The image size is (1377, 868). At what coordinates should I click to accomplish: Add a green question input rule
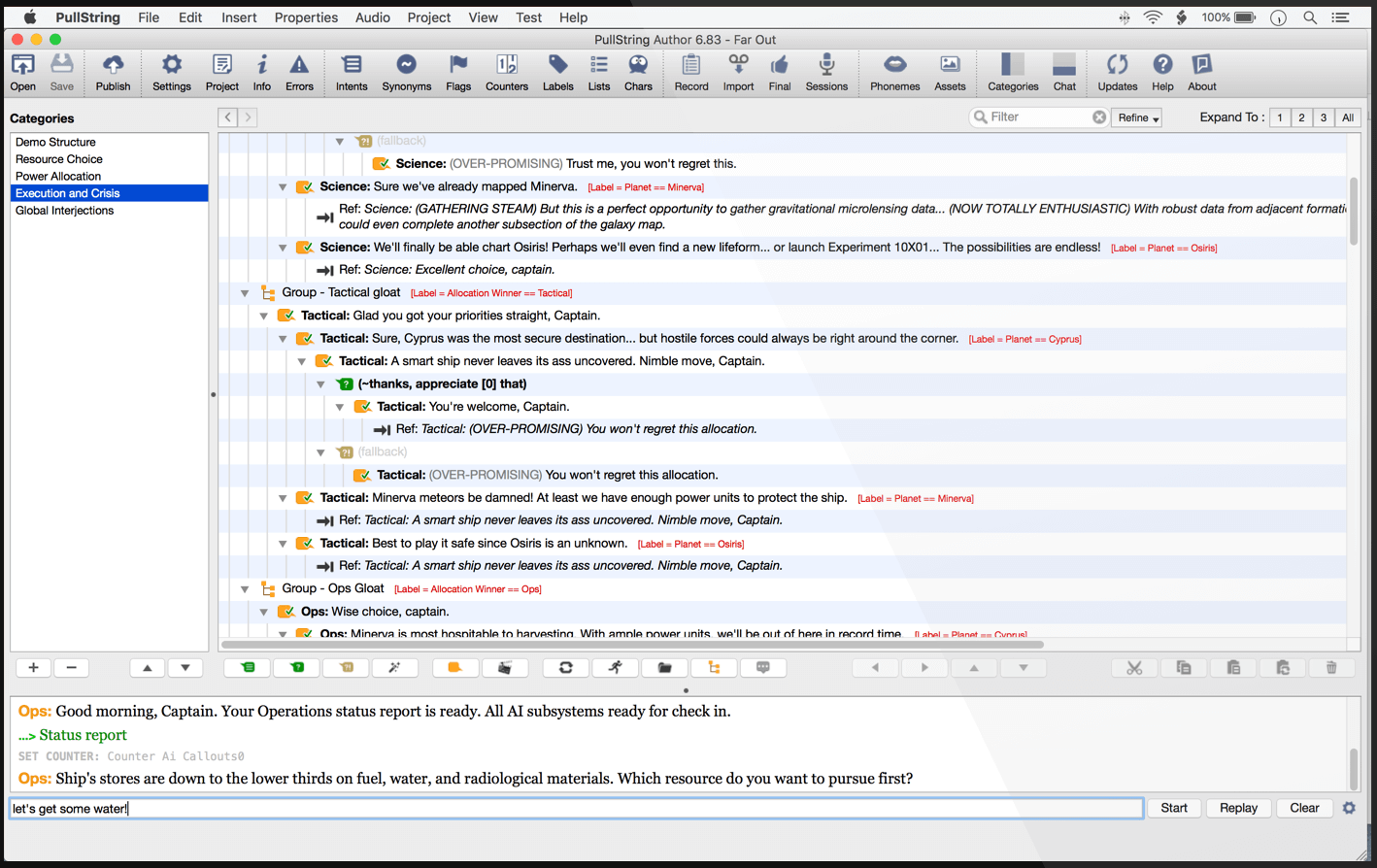click(297, 668)
